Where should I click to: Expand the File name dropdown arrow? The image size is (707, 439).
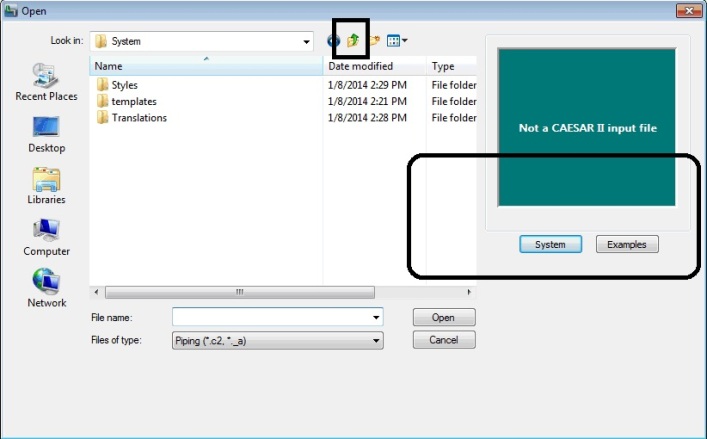[x=376, y=317]
